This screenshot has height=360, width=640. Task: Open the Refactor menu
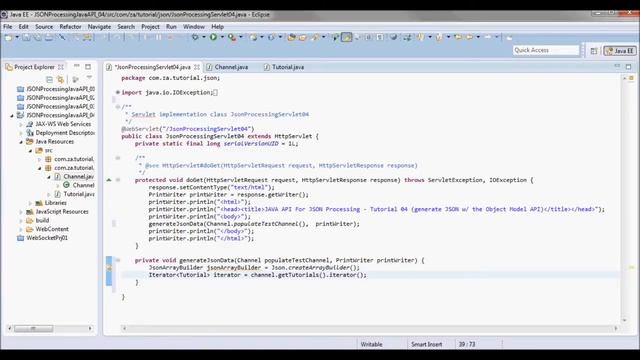click(70, 27)
